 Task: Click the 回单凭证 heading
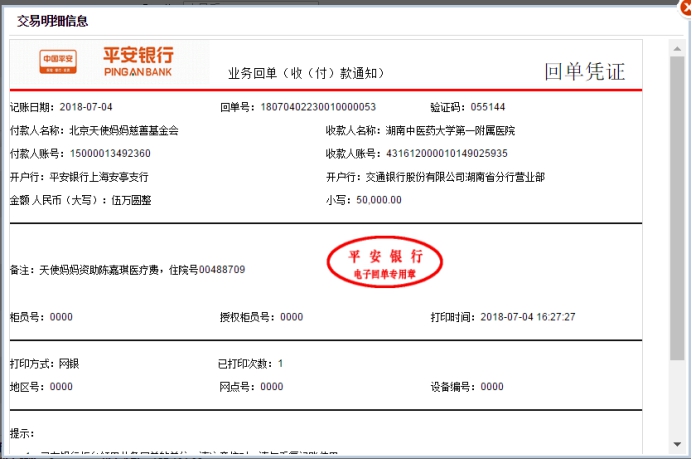585,71
